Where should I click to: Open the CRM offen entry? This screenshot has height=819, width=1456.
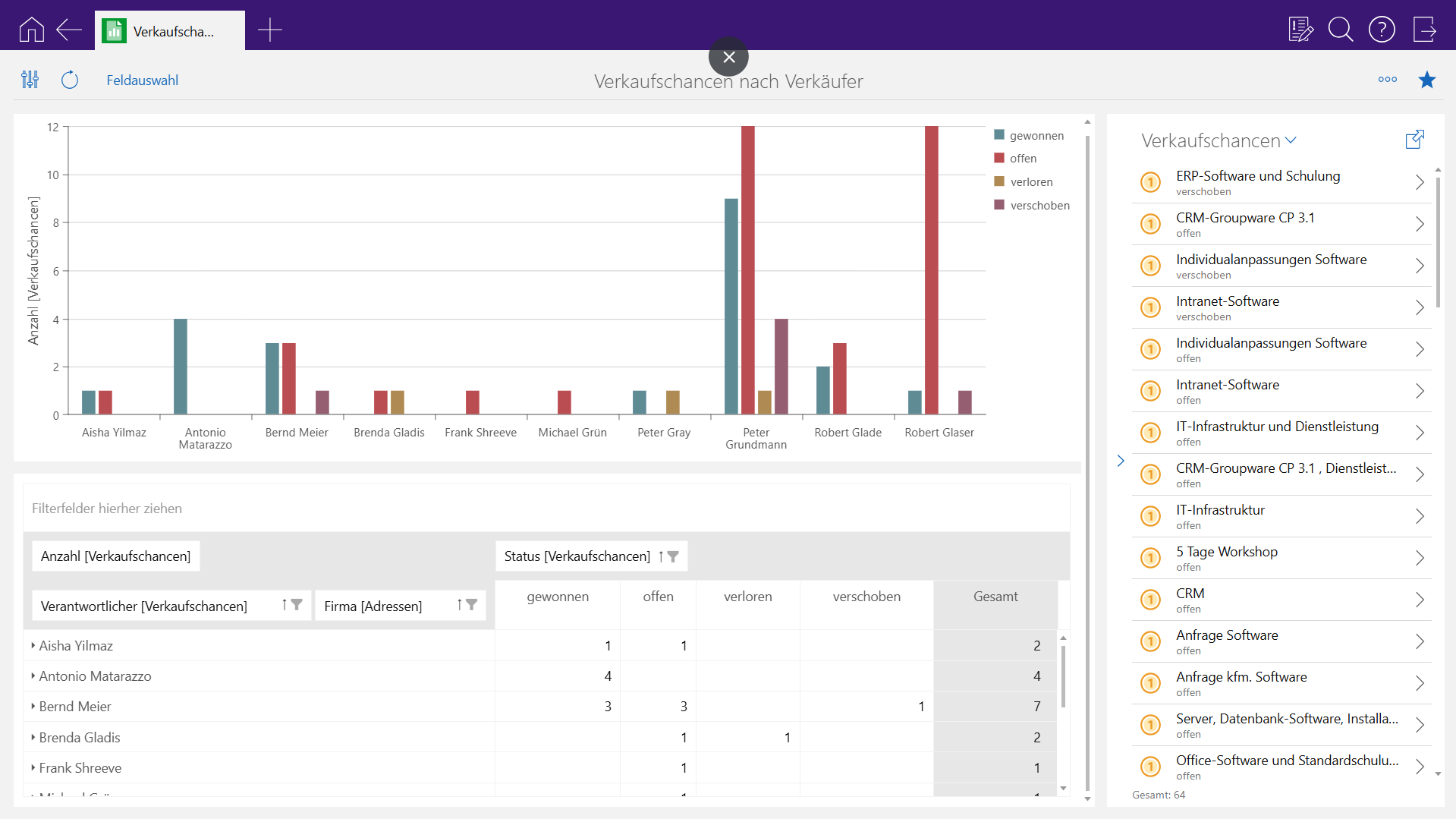(x=1281, y=600)
